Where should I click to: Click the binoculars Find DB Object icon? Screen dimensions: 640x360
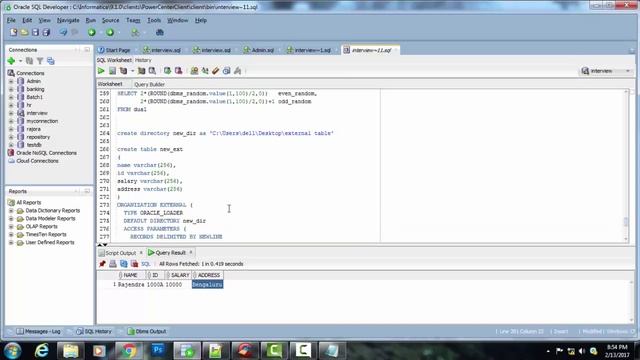tap(160, 32)
